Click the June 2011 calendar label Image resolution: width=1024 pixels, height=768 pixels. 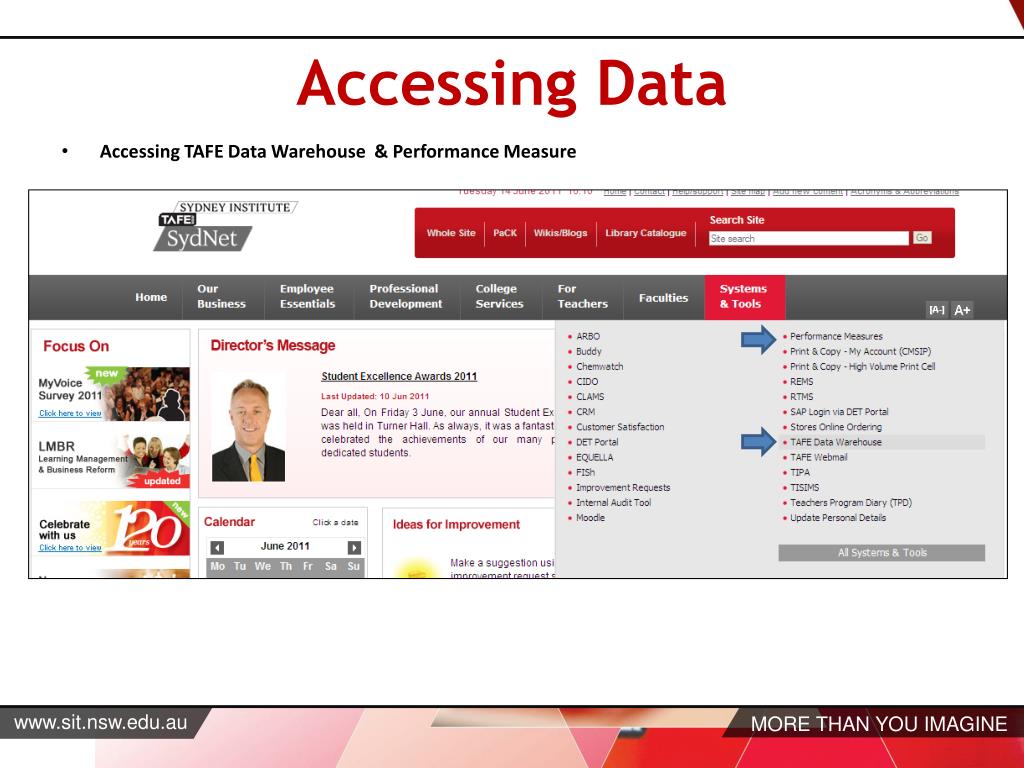[x=285, y=546]
